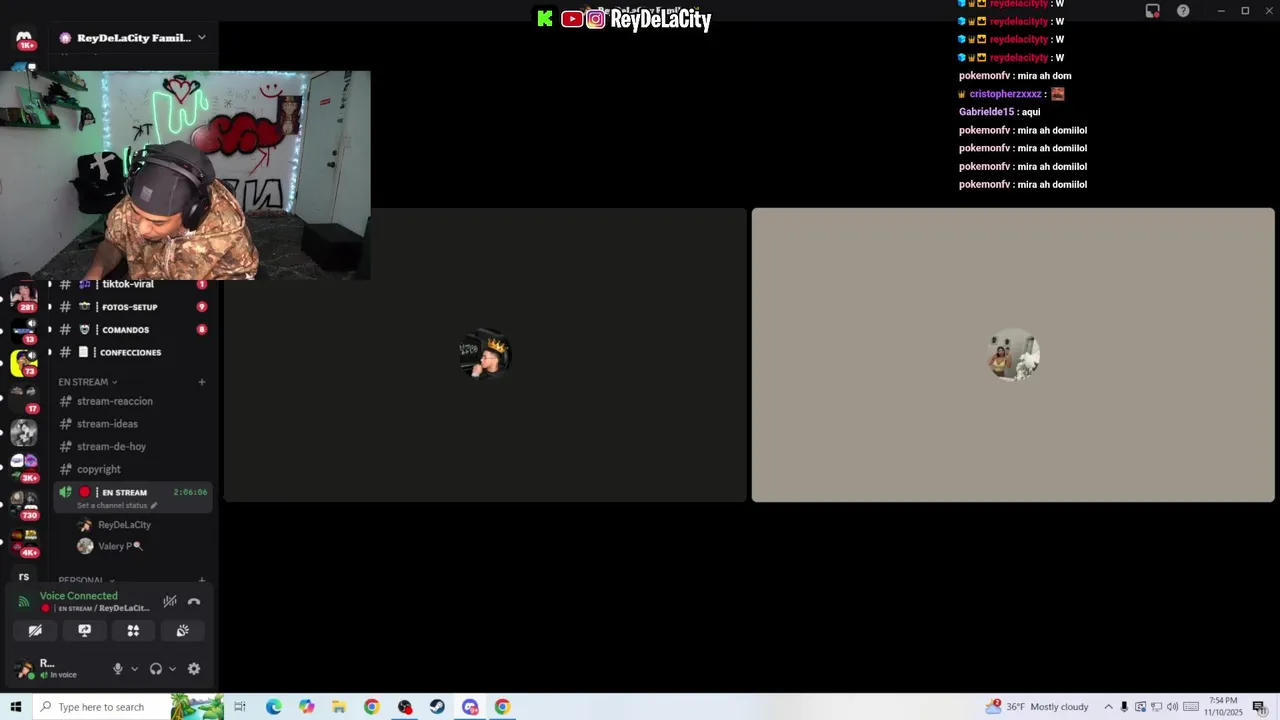Click the Discord help question mark icon
The width and height of the screenshot is (1280, 720).
(1183, 11)
